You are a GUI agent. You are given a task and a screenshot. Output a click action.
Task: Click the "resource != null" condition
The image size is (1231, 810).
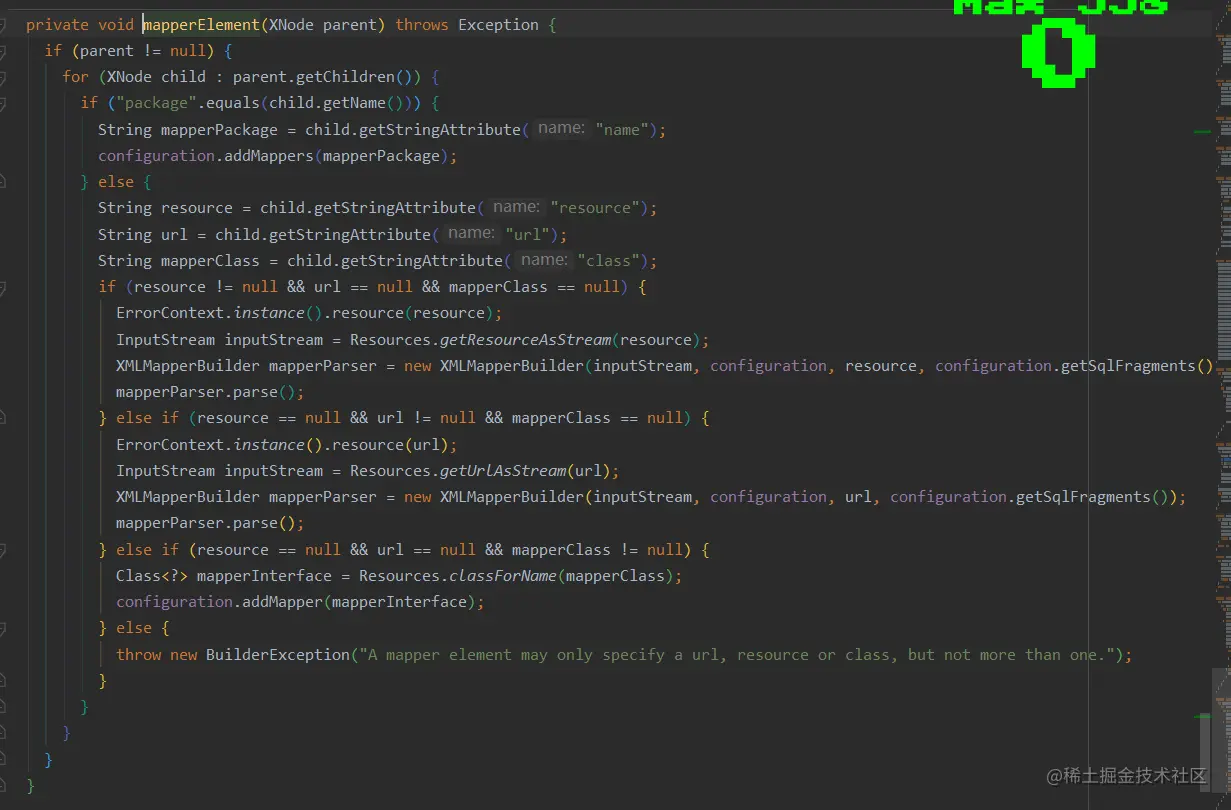(206, 287)
